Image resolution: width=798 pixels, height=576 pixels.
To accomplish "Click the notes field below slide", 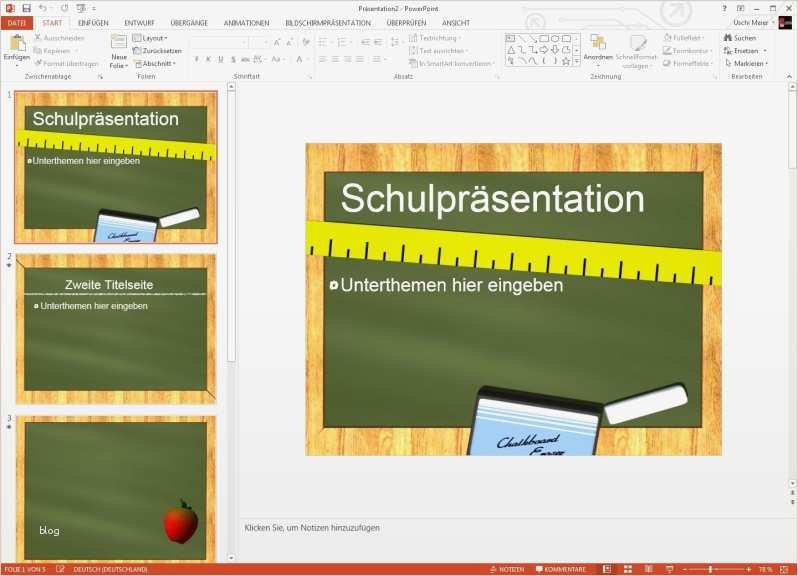I will click(514, 528).
